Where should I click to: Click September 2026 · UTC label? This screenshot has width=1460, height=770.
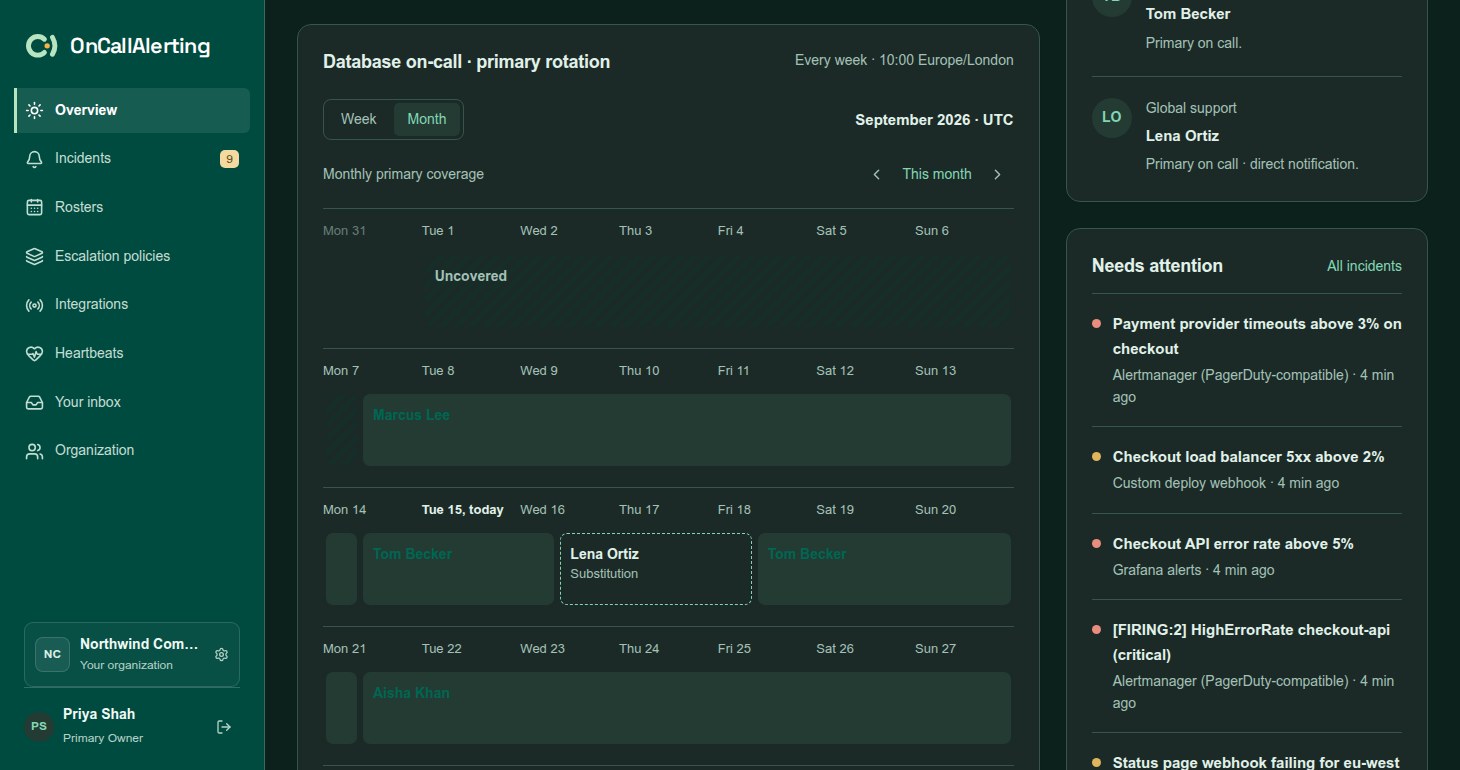934,120
